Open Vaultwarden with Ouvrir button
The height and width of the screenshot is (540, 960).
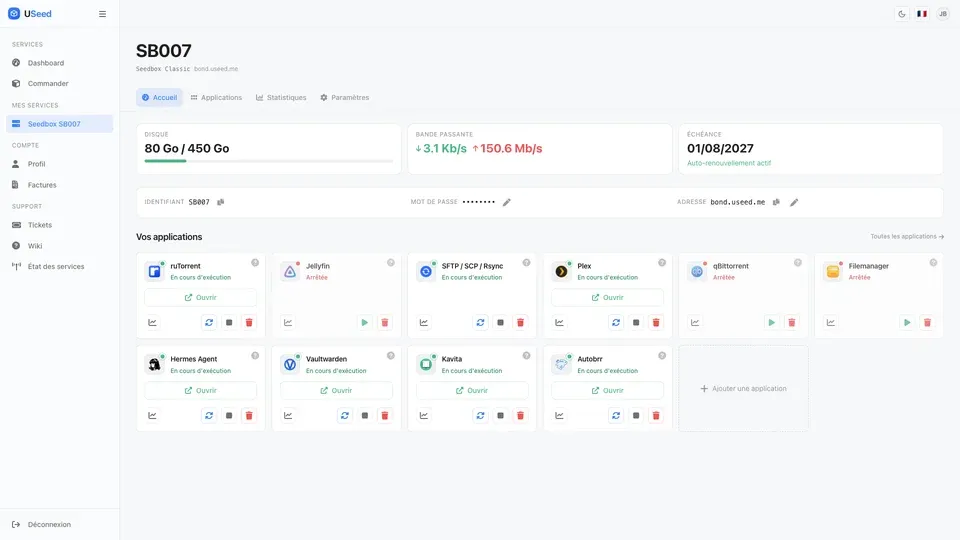337,391
